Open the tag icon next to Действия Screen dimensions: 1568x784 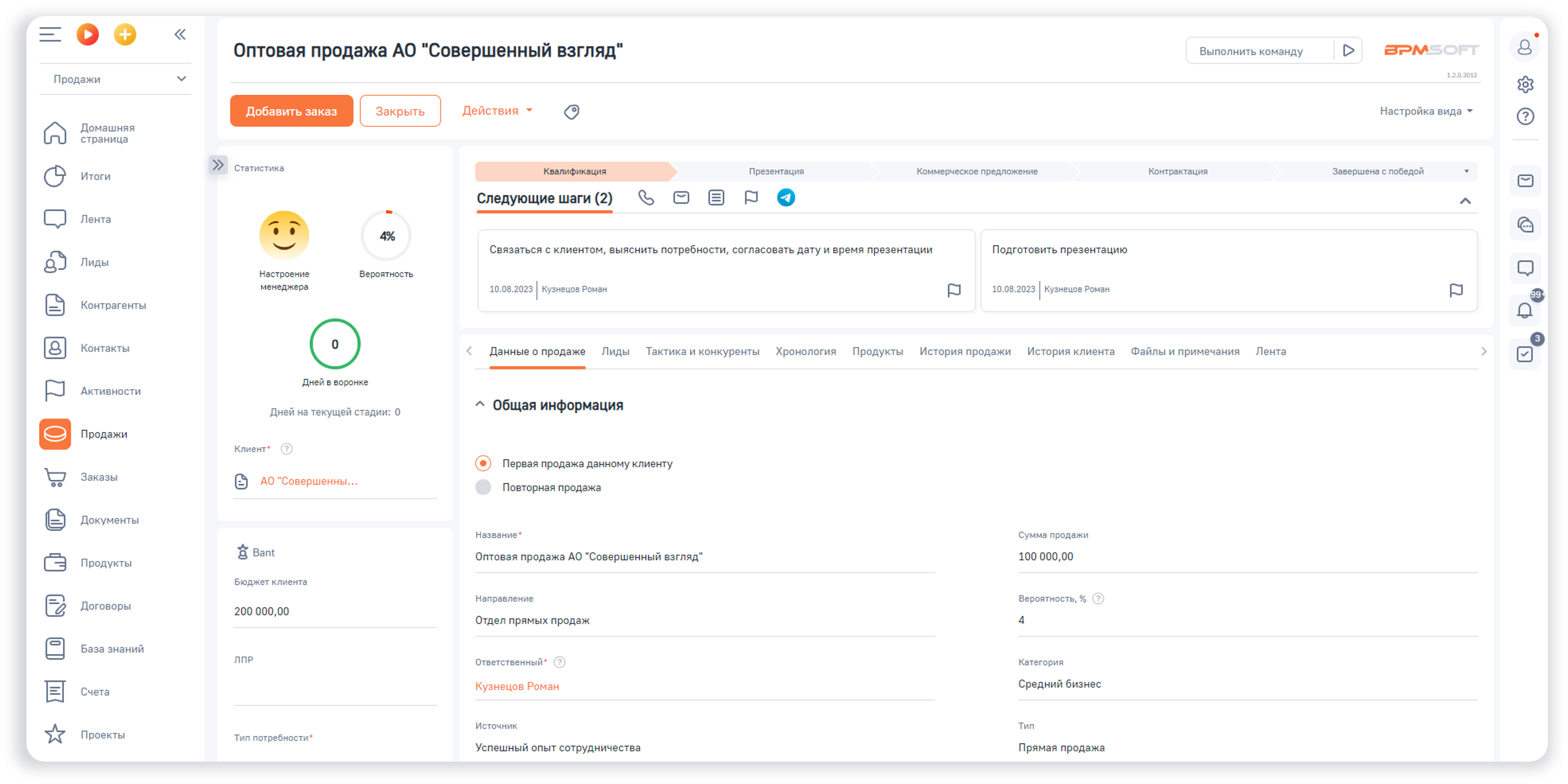(x=572, y=112)
